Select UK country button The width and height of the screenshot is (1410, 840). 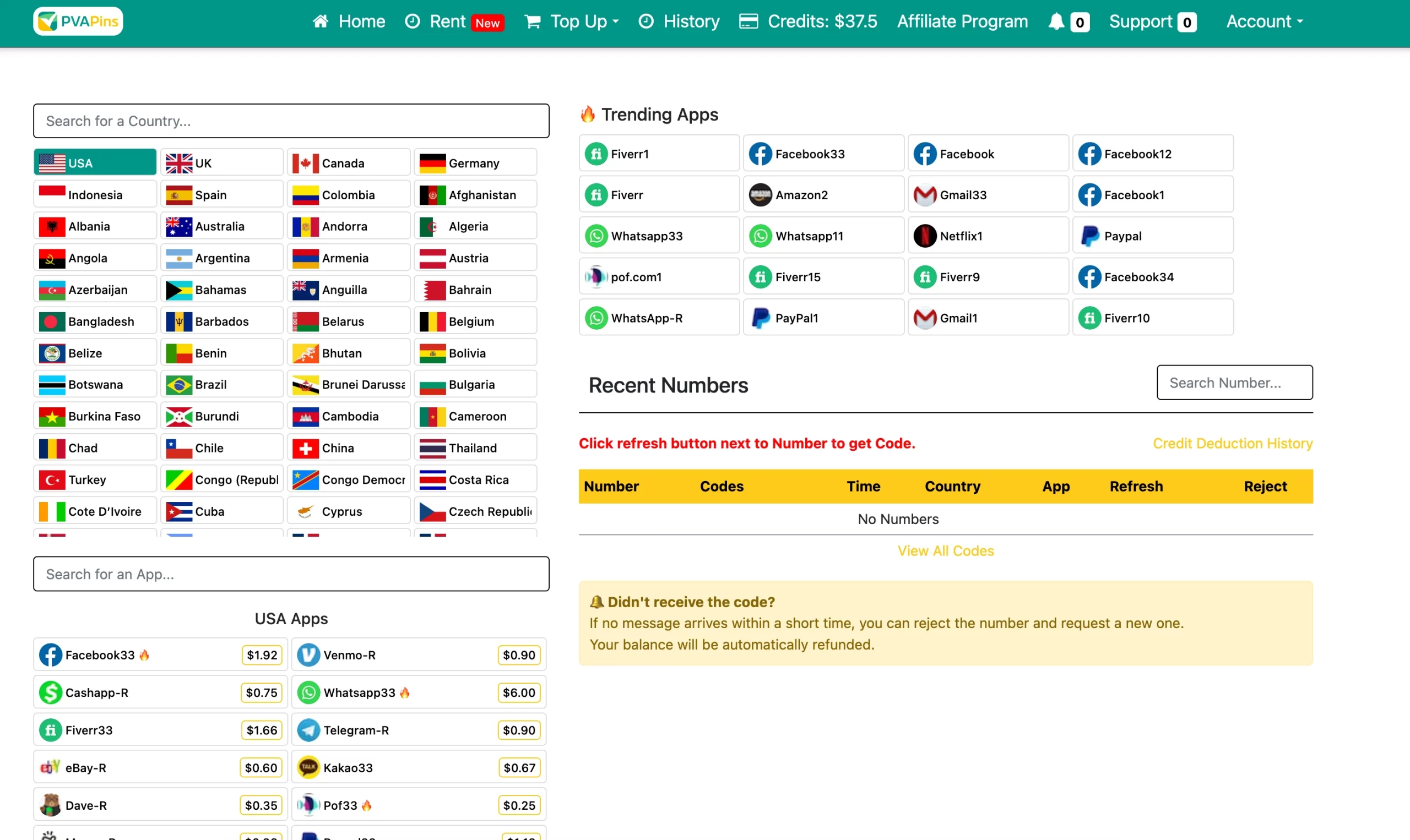[x=222, y=162]
